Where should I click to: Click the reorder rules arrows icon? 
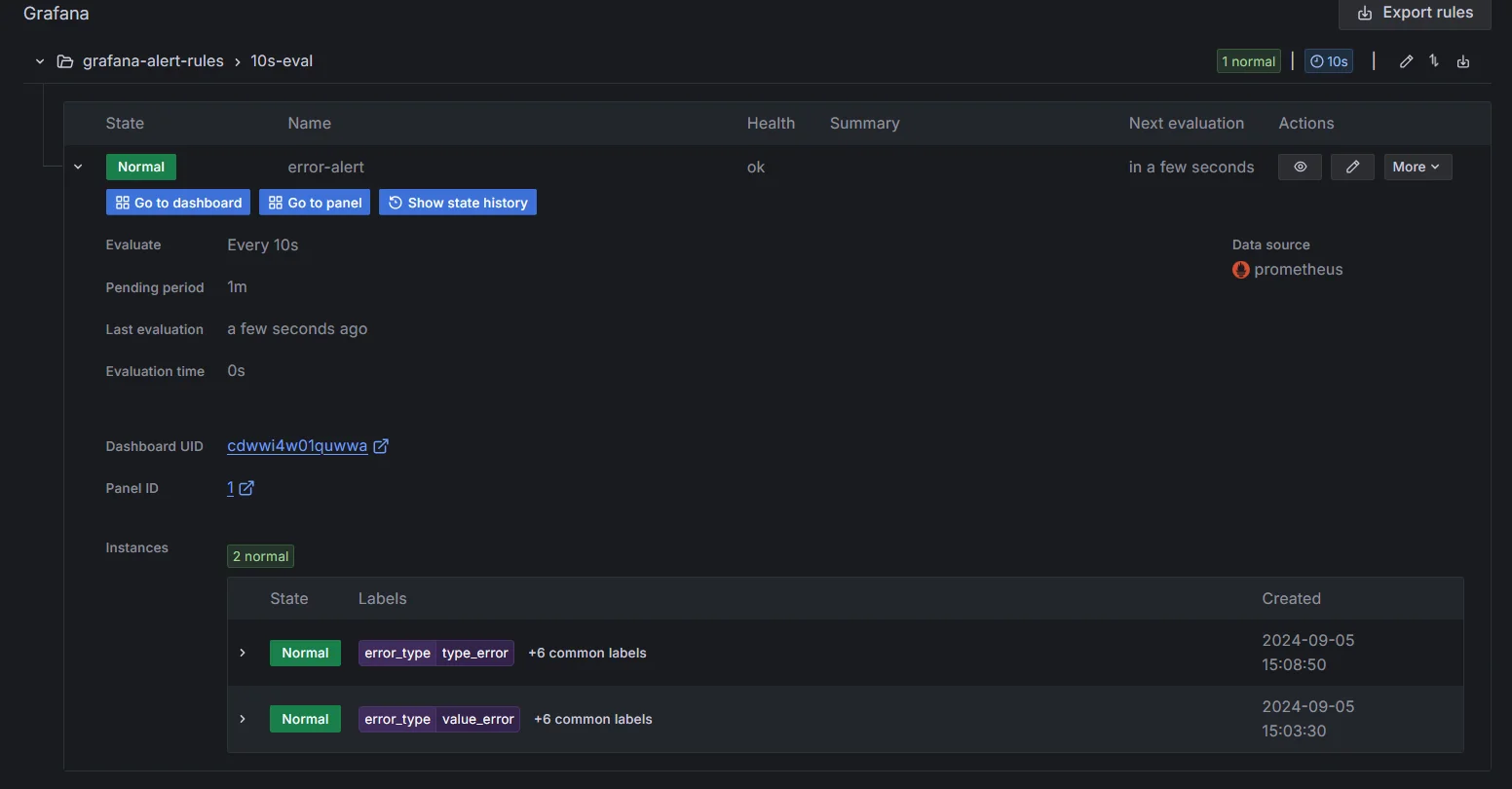1434,61
